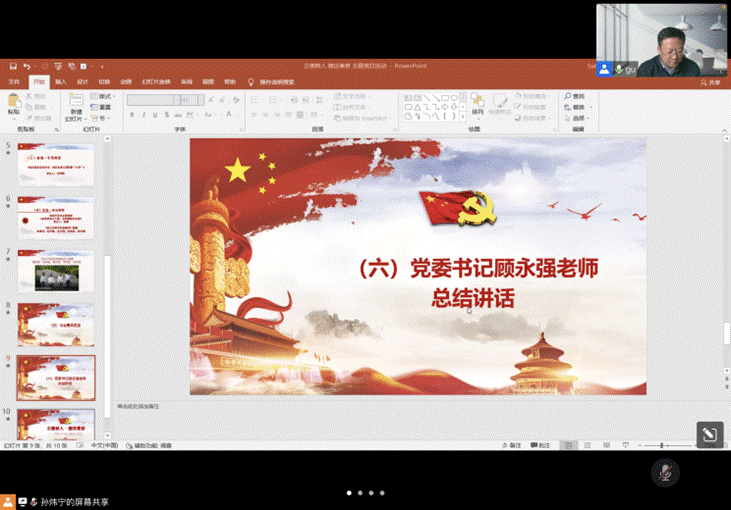Toggle numbered list formatting

point(275,100)
